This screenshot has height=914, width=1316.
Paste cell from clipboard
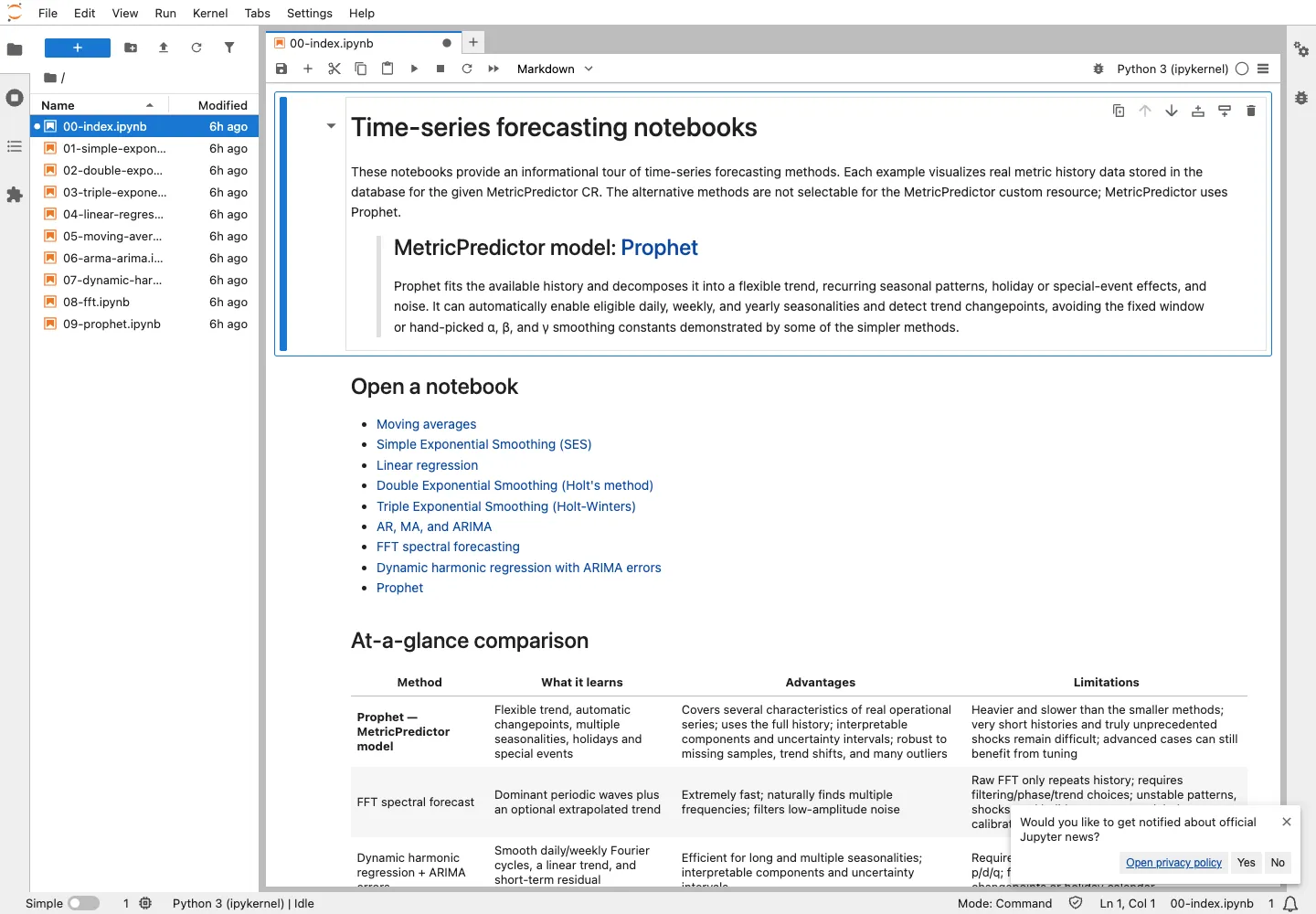click(x=387, y=69)
